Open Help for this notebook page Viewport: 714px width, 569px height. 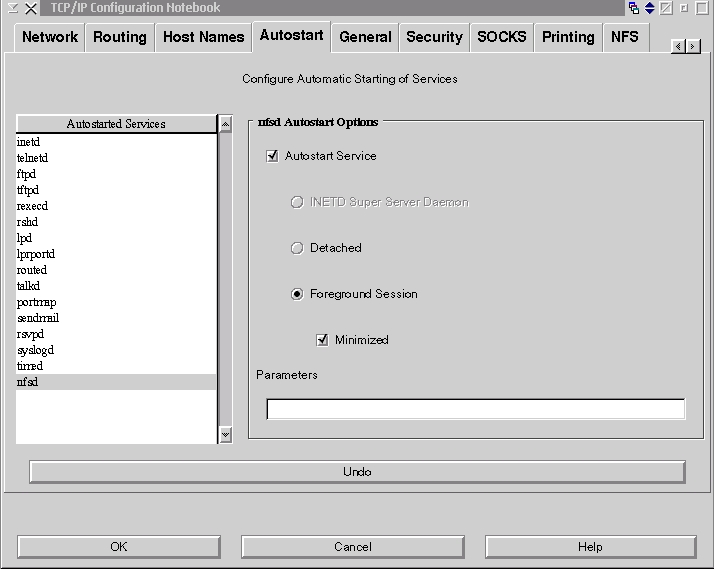[590, 547]
